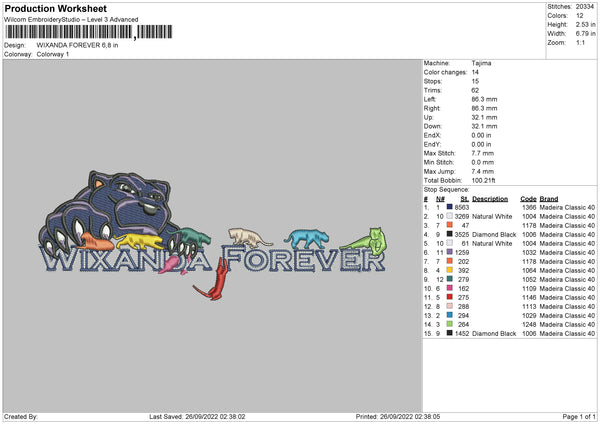The height and width of the screenshot is (424, 600).
Task: Click the navy blue swatch in stop 1
Action: point(449,207)
